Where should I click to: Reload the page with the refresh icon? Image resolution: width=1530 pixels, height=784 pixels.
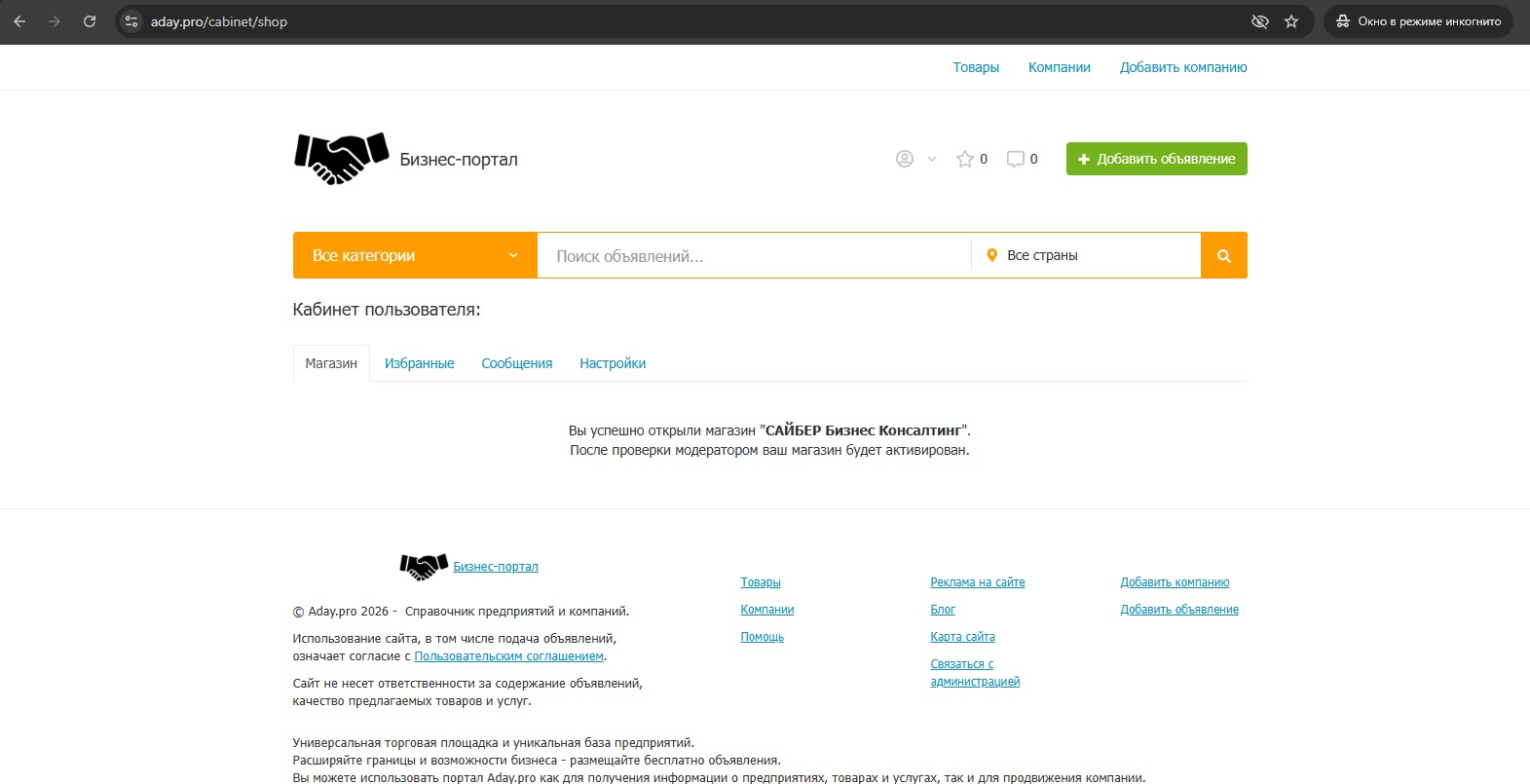90,21
